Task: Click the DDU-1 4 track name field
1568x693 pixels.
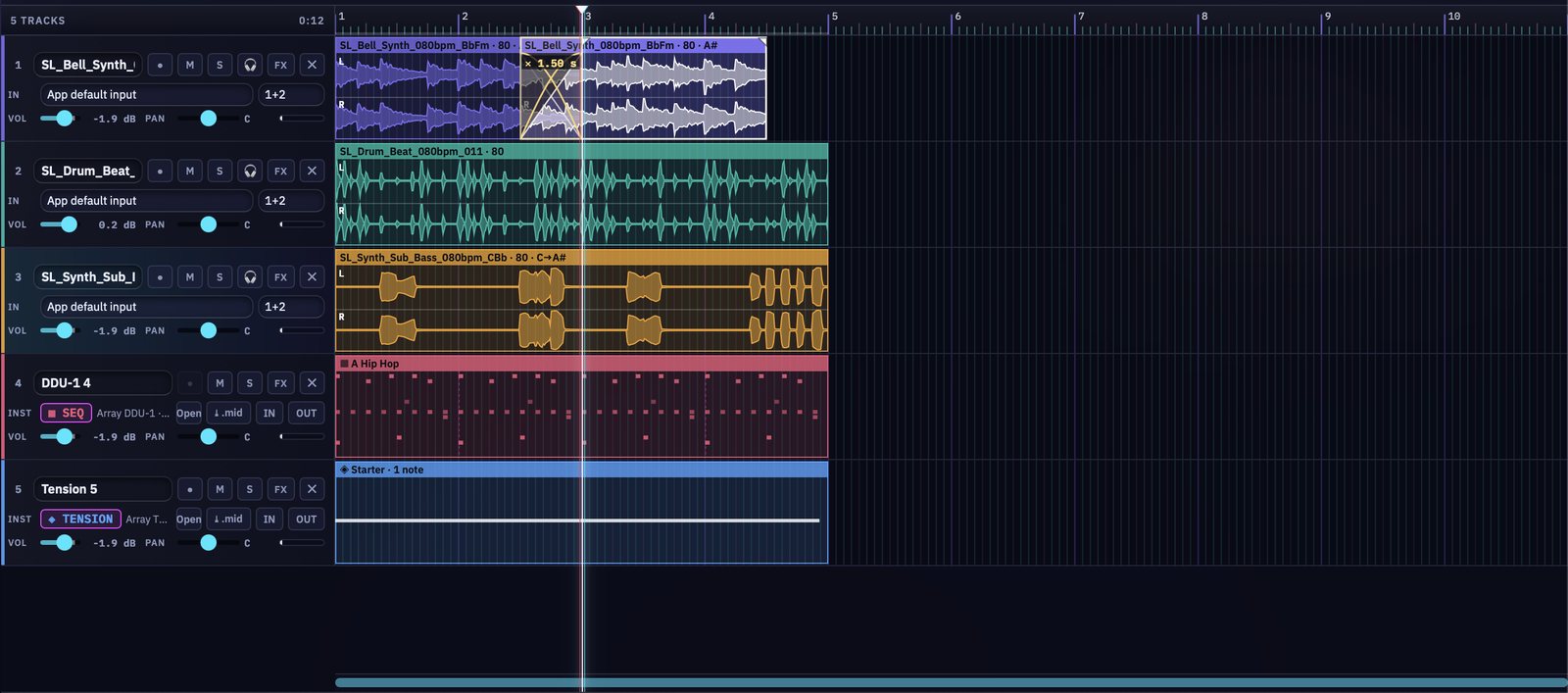Action: click(103, 383)
